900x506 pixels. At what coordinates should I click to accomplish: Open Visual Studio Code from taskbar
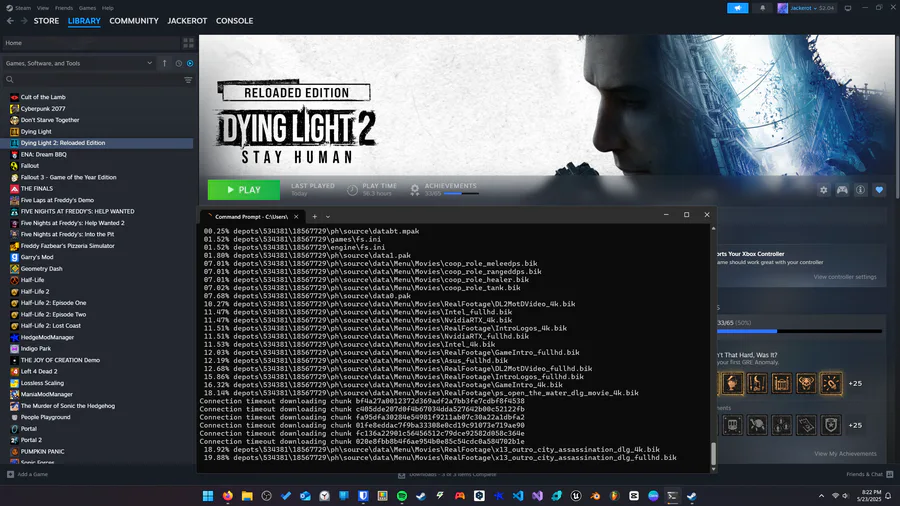point(518,496)
